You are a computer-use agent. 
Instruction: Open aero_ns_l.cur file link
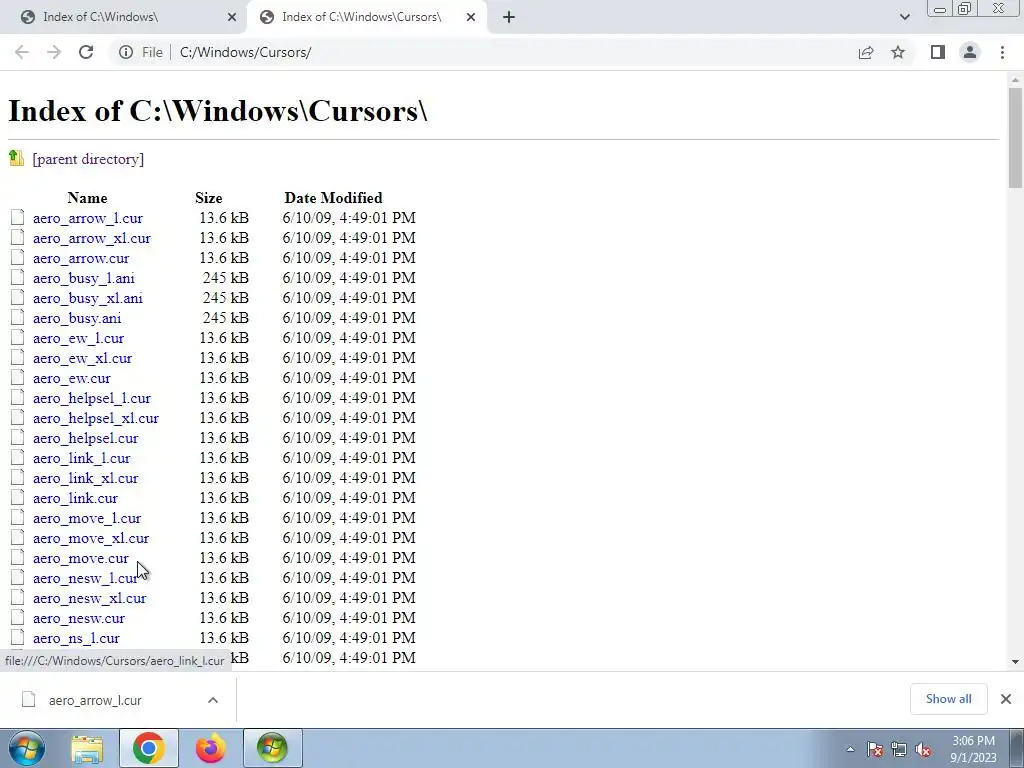tap(76, 639)
